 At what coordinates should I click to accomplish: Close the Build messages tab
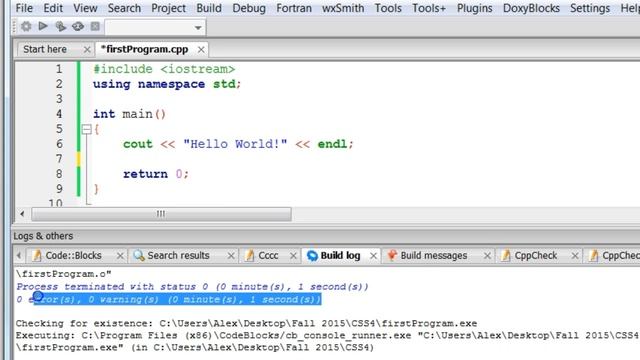tap(487, 256)
